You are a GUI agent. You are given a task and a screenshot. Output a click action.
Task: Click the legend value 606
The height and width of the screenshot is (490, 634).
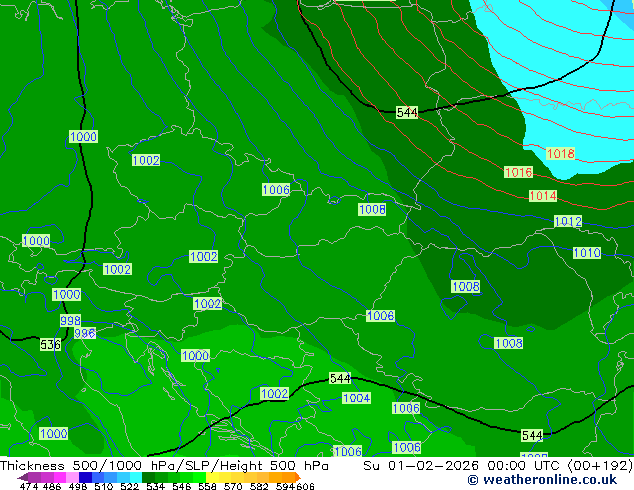pos(305,486)
